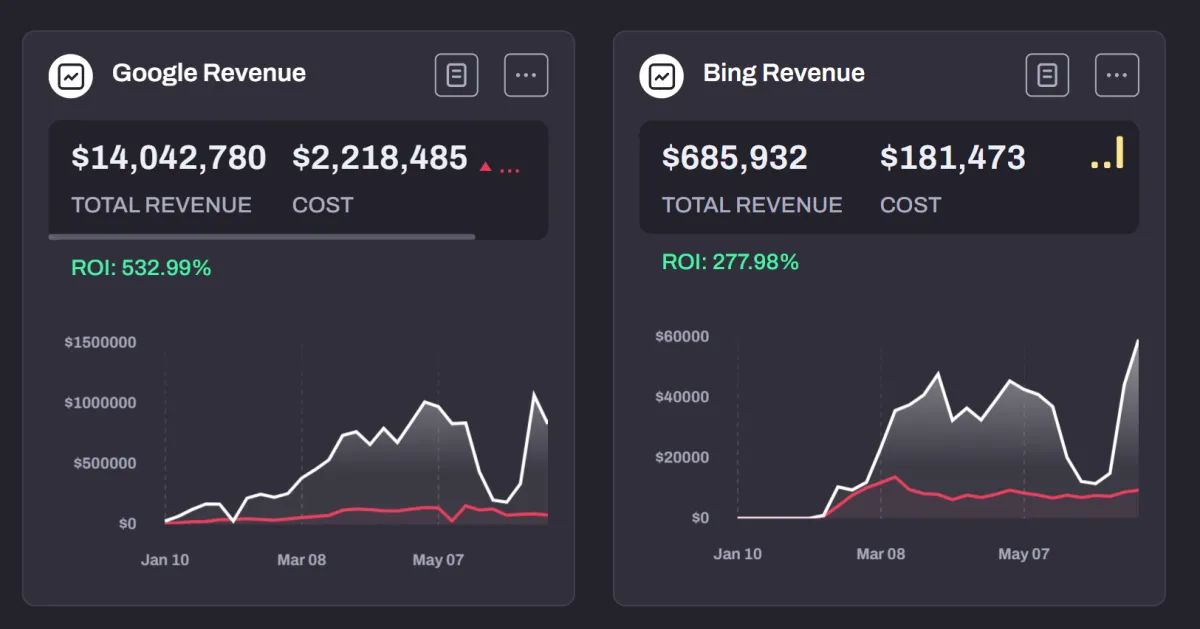
Task: Click the $1500000 axis label
Action: pos(100,342)
